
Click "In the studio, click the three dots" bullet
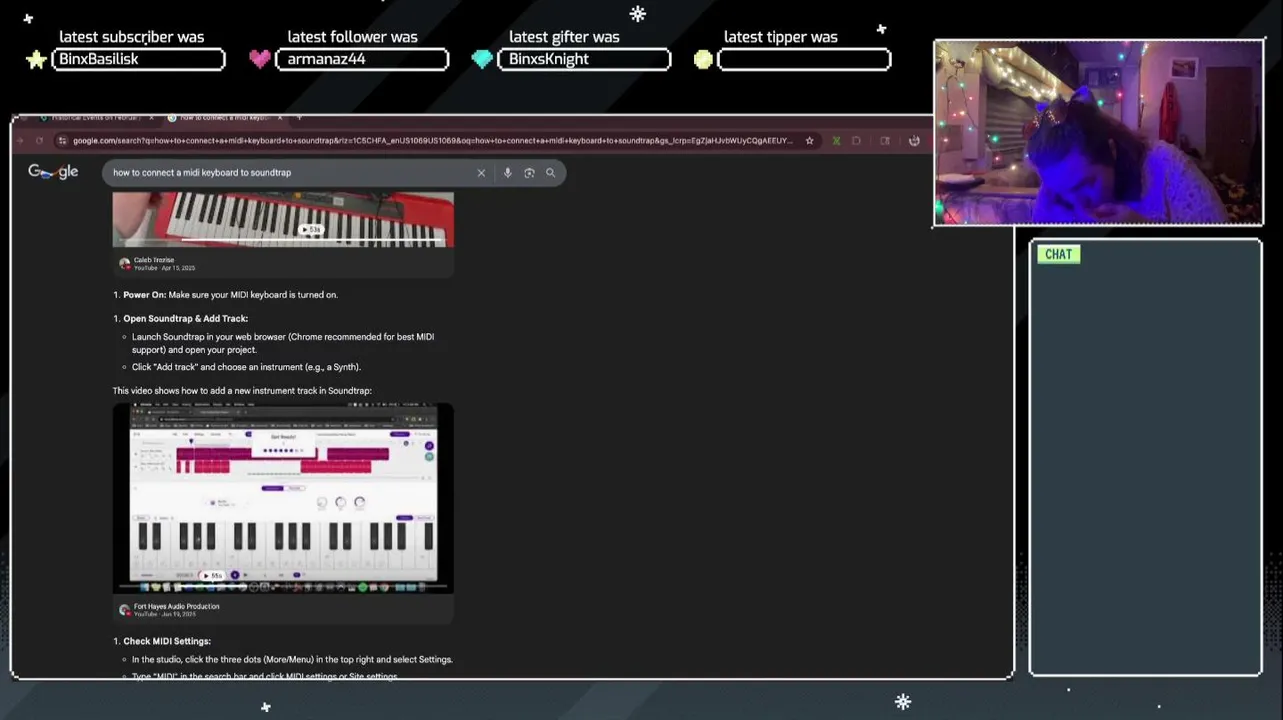[292, 660]
